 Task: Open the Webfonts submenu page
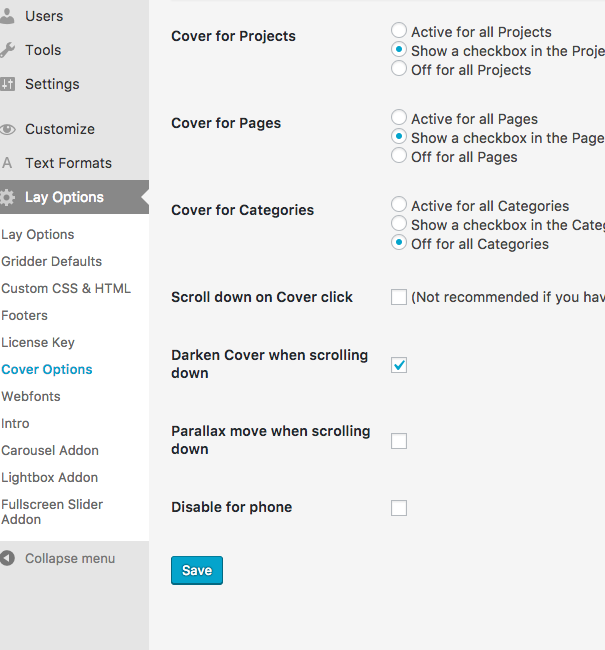tap(31, 396)
